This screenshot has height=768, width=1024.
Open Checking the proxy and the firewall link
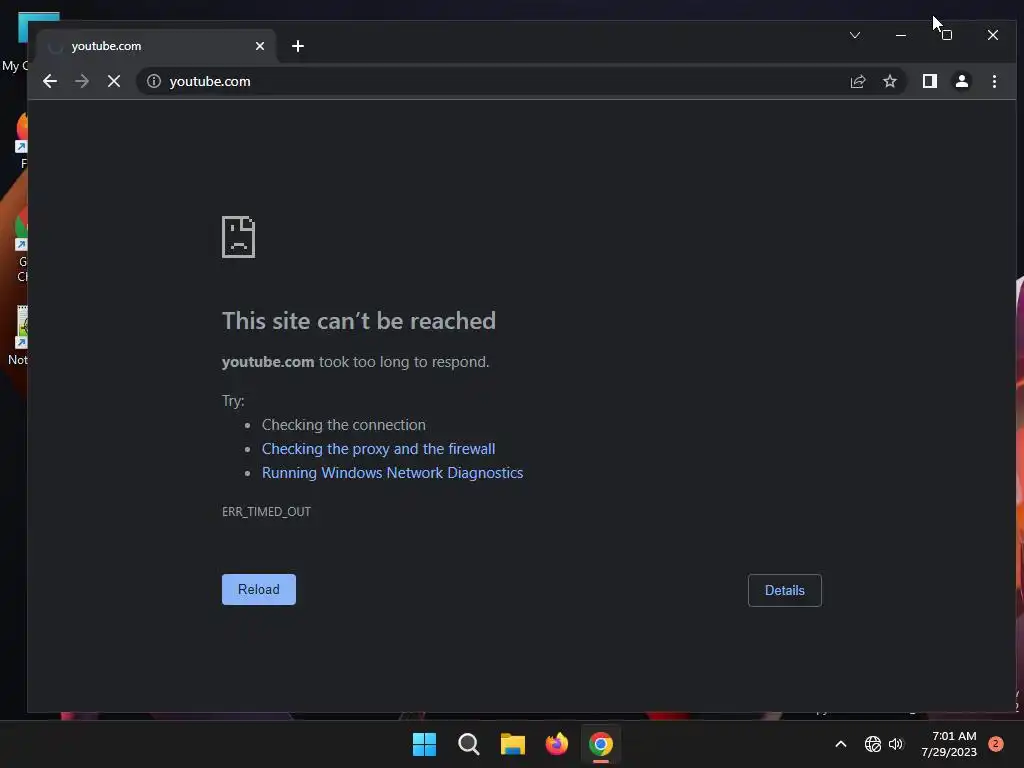click(378, 449)
